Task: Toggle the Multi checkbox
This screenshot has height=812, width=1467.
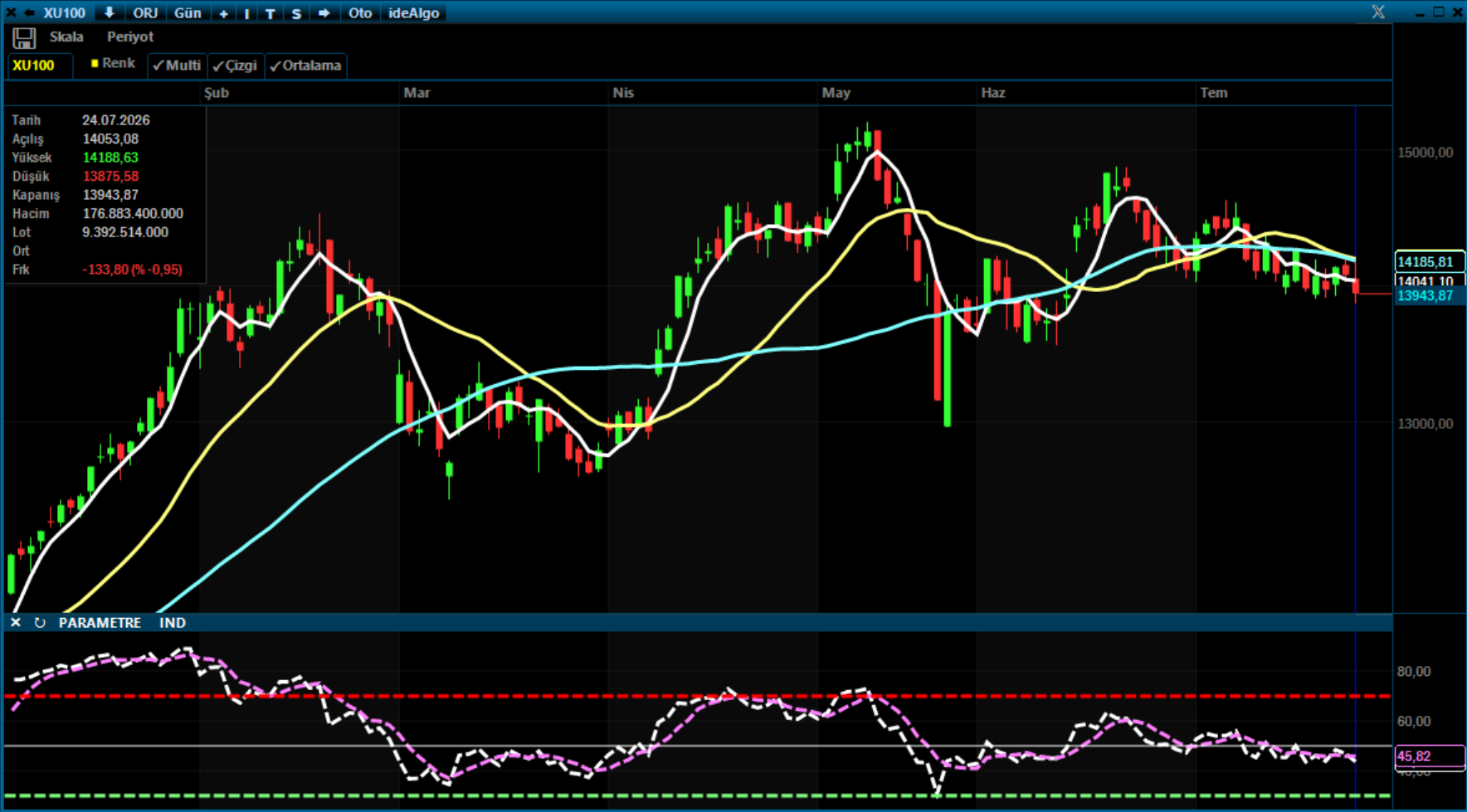Action: tap(177, 66)
